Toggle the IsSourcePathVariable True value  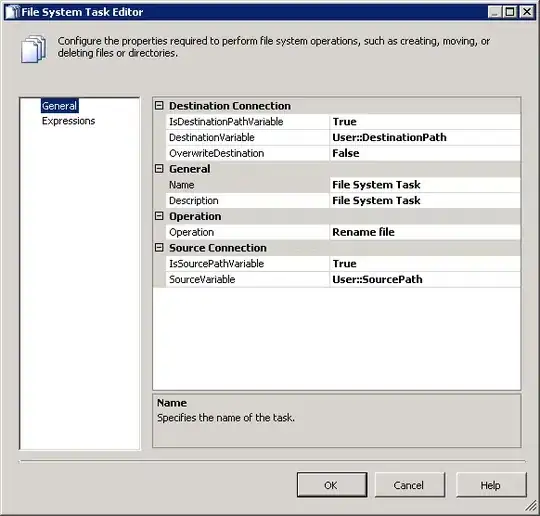[x=425, y=264]
